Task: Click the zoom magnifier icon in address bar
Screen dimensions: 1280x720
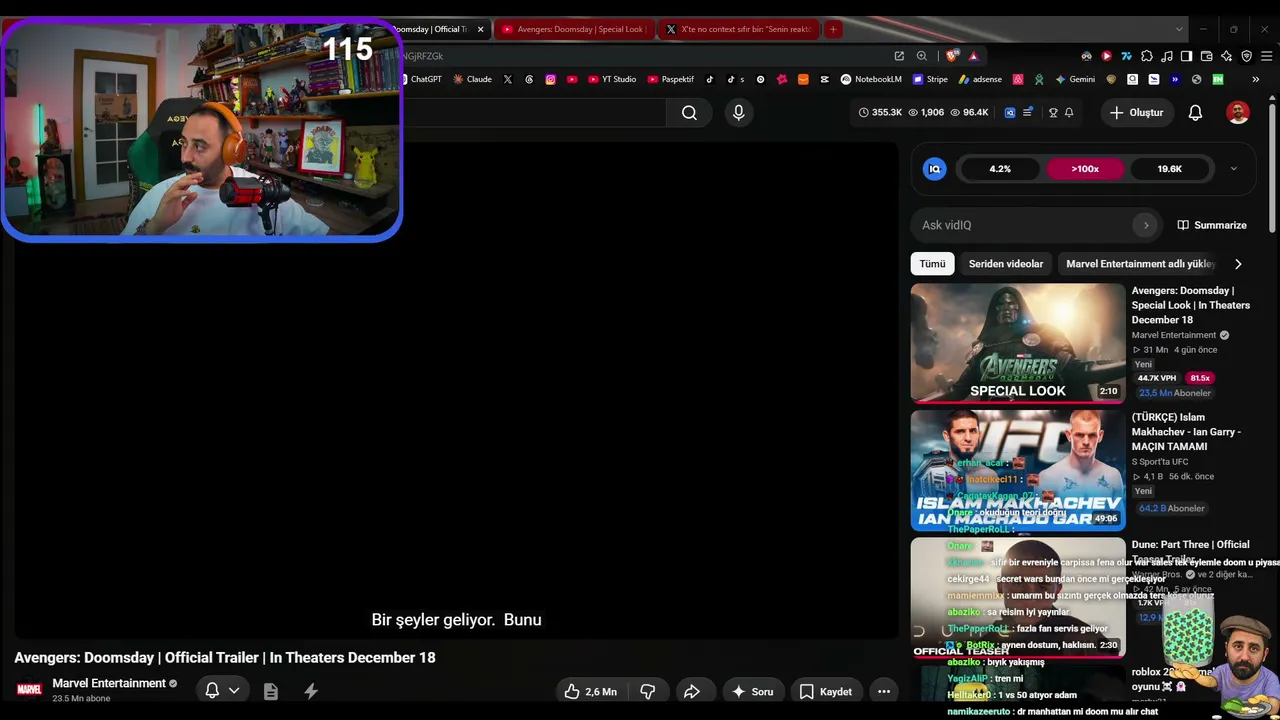Action: point(922,56)
